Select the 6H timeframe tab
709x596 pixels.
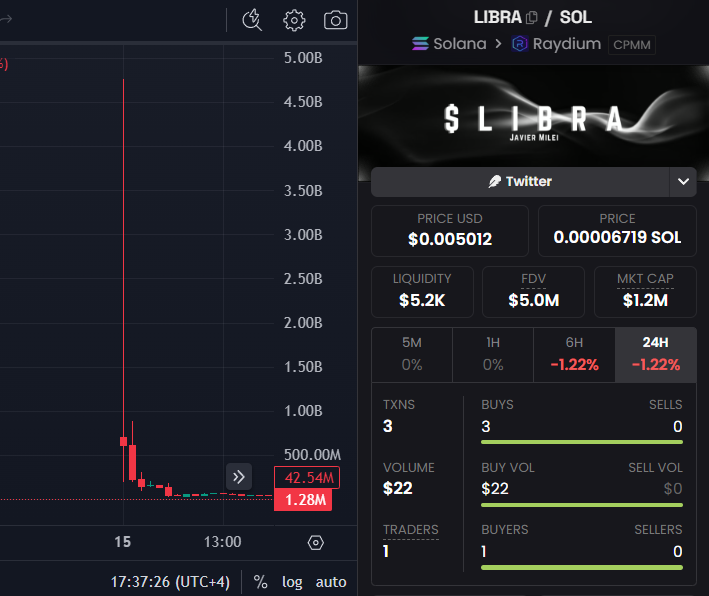pyautogui.click(x=574, y=355)
